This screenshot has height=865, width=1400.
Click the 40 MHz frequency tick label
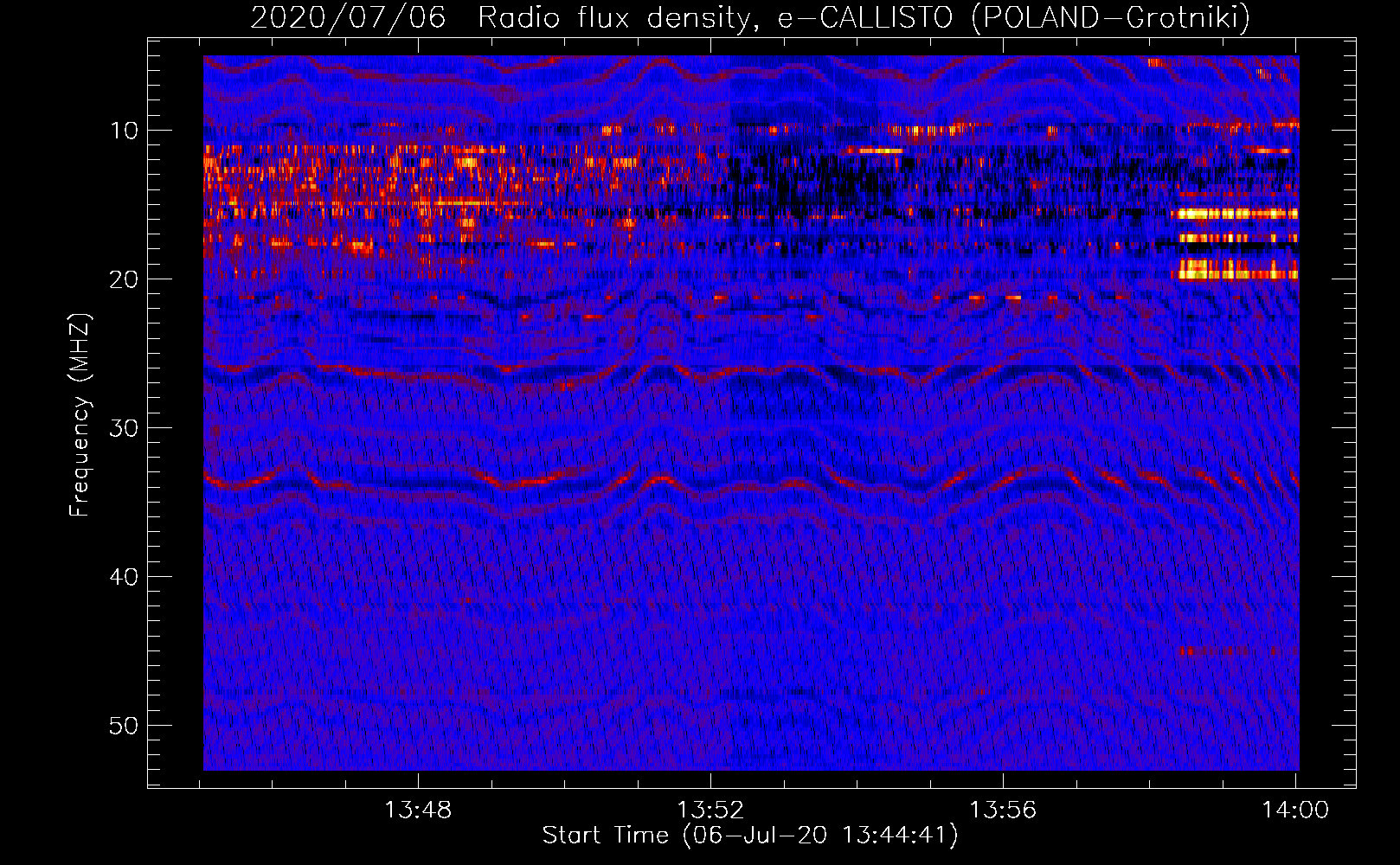click(x=125, y=577)
